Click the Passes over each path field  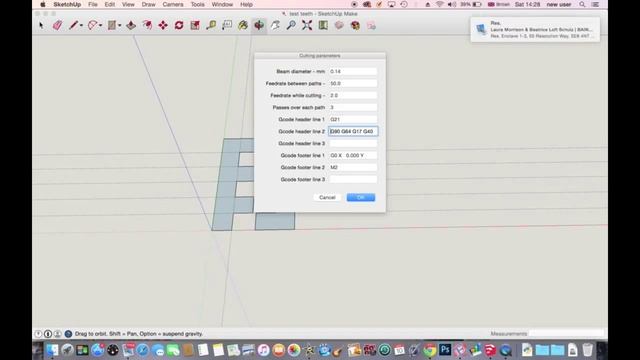coord(353,107)
